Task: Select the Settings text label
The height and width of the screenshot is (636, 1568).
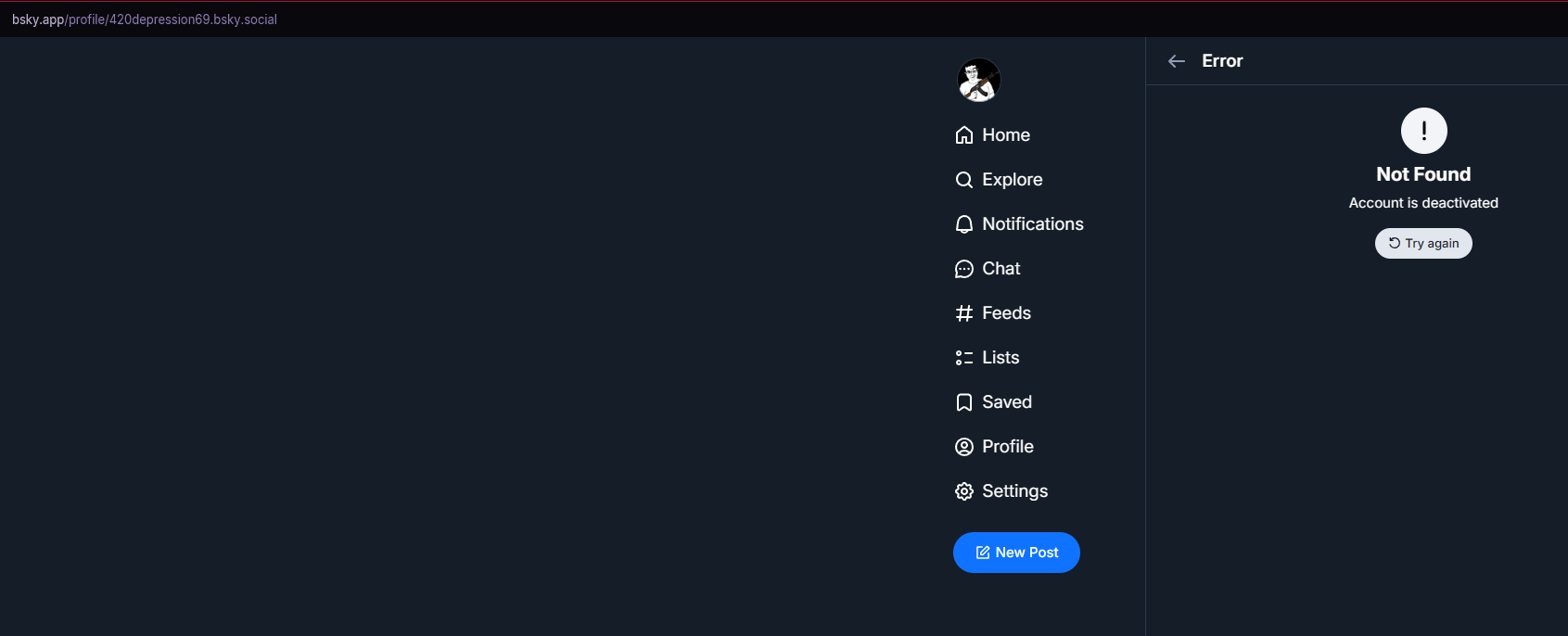Action: pos(1015,491)
